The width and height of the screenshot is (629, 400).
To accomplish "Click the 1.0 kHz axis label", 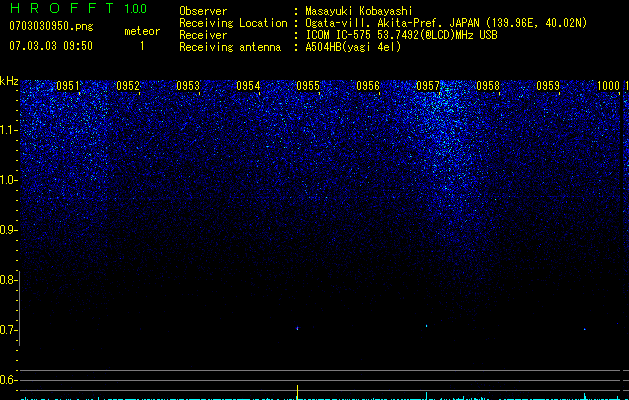I will (9, 180).
